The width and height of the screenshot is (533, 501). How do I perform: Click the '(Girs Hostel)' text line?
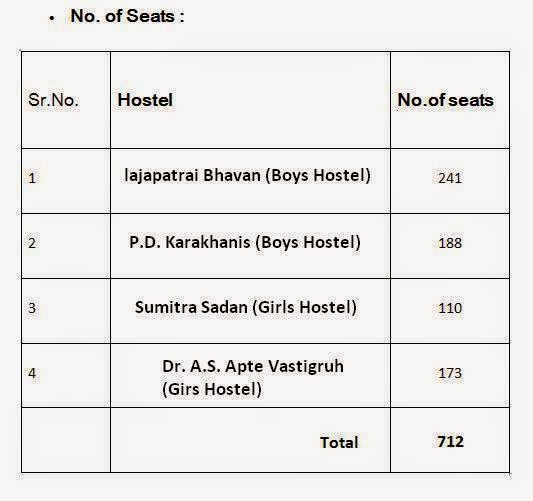pos(212,389)
